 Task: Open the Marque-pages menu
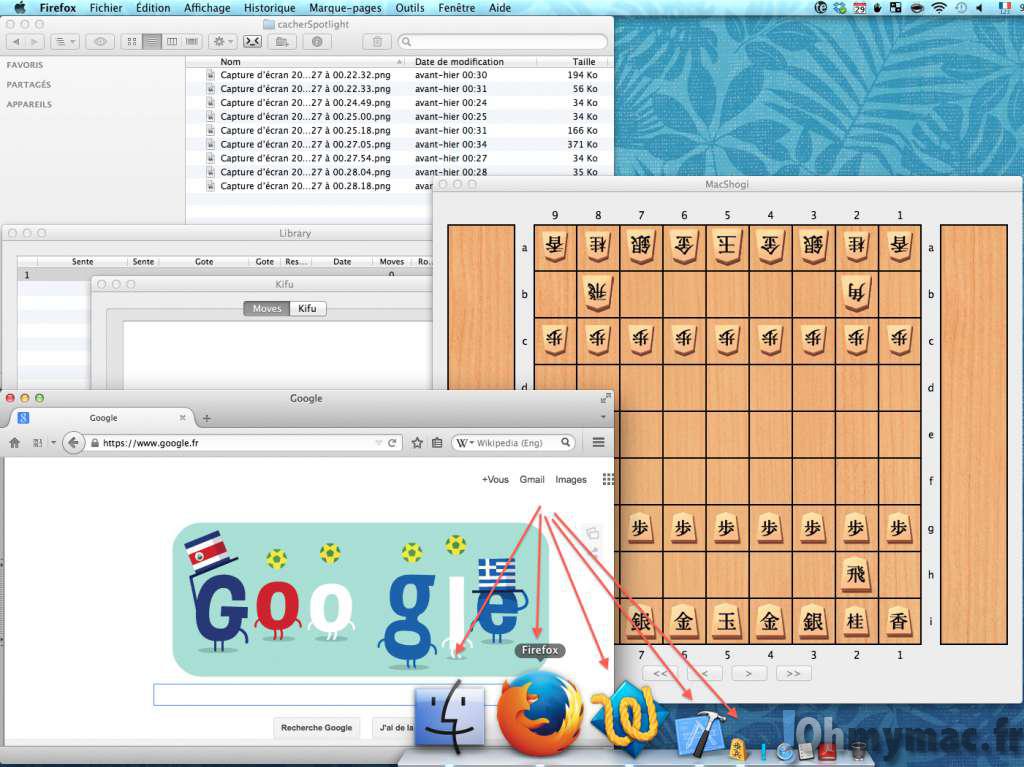click(345, 8)
